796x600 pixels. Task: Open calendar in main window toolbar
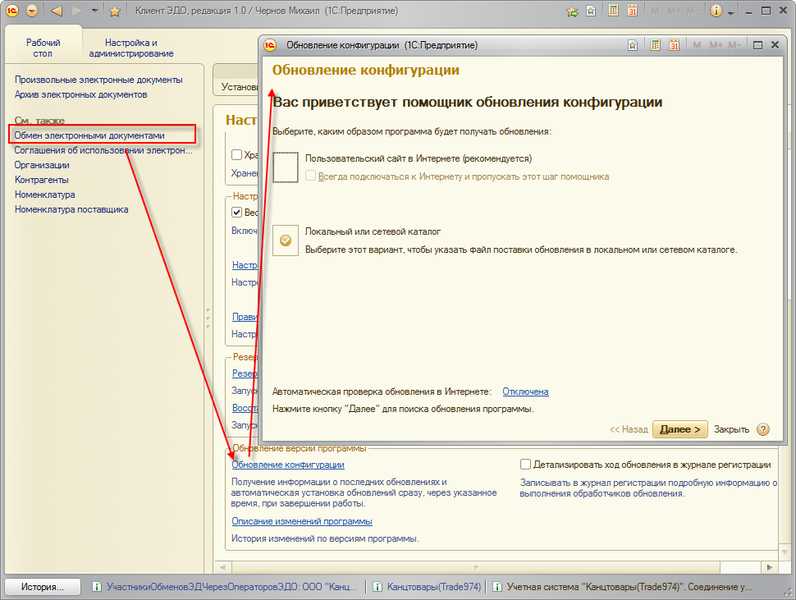(x=632, y=11)
